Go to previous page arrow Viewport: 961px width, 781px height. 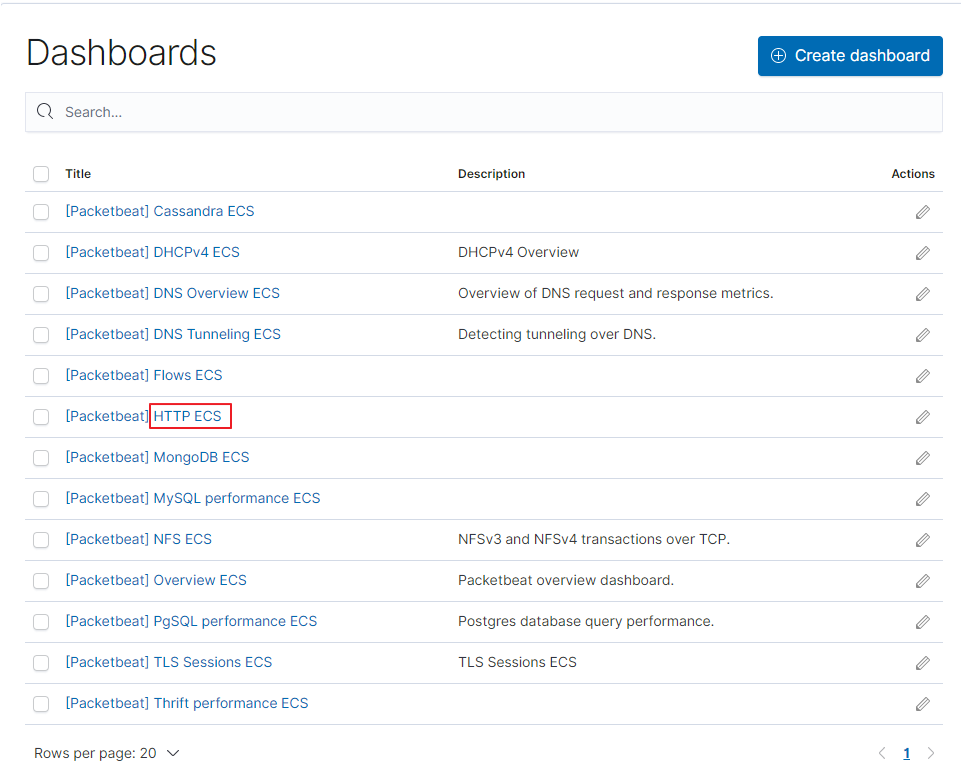tap(882, 753)
